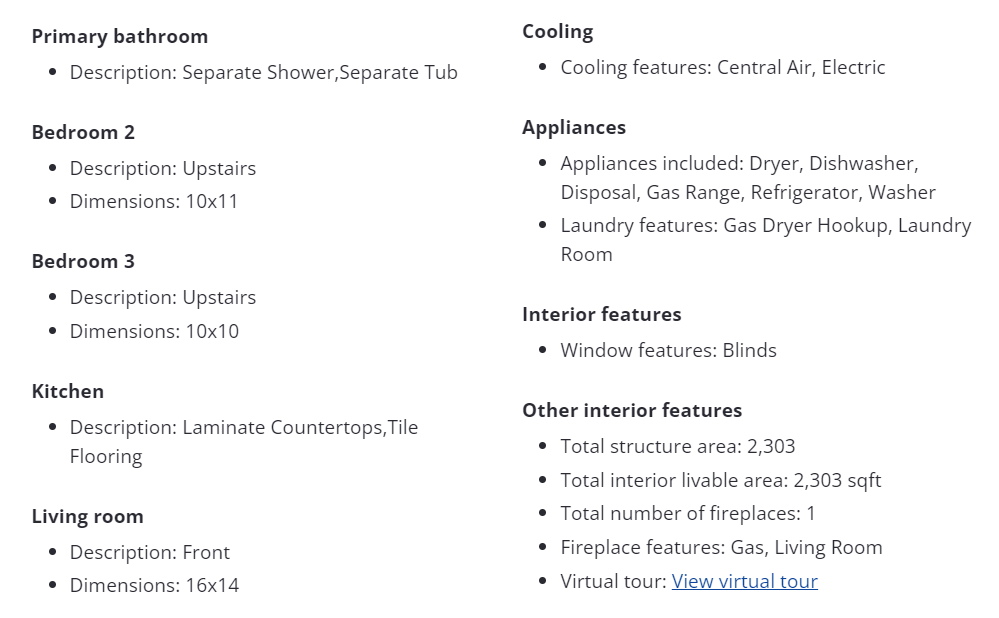
Task: Click the Living room heading
Action: 87,516
